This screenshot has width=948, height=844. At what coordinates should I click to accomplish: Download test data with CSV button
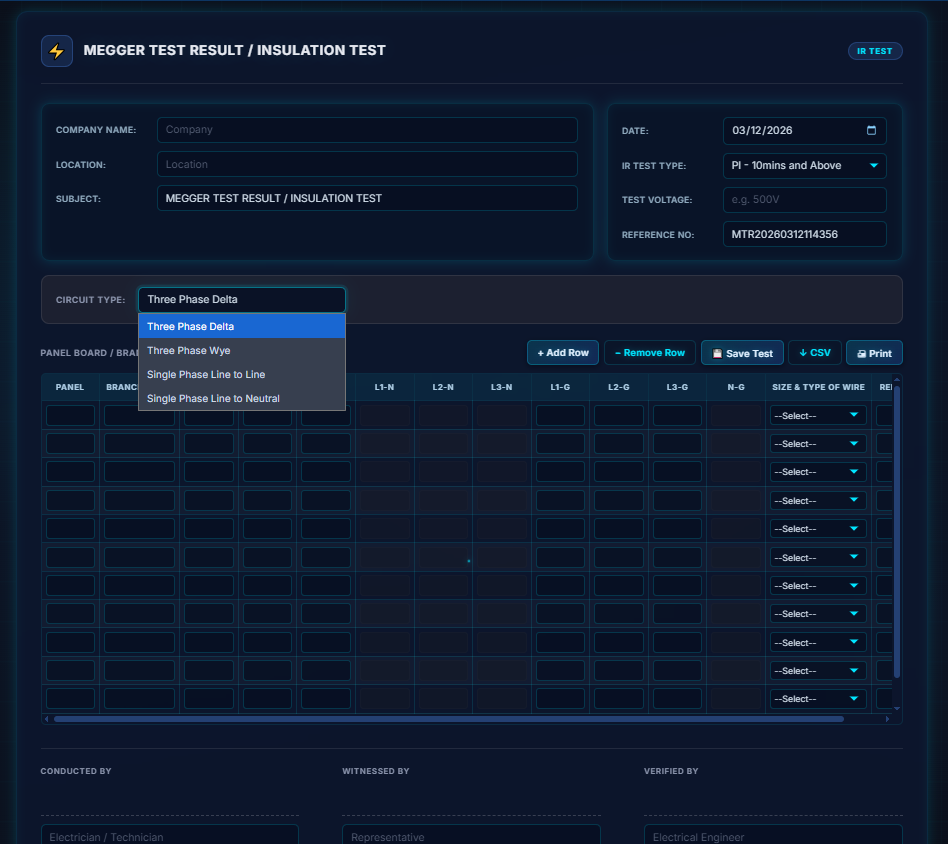(x=815, y=353)
